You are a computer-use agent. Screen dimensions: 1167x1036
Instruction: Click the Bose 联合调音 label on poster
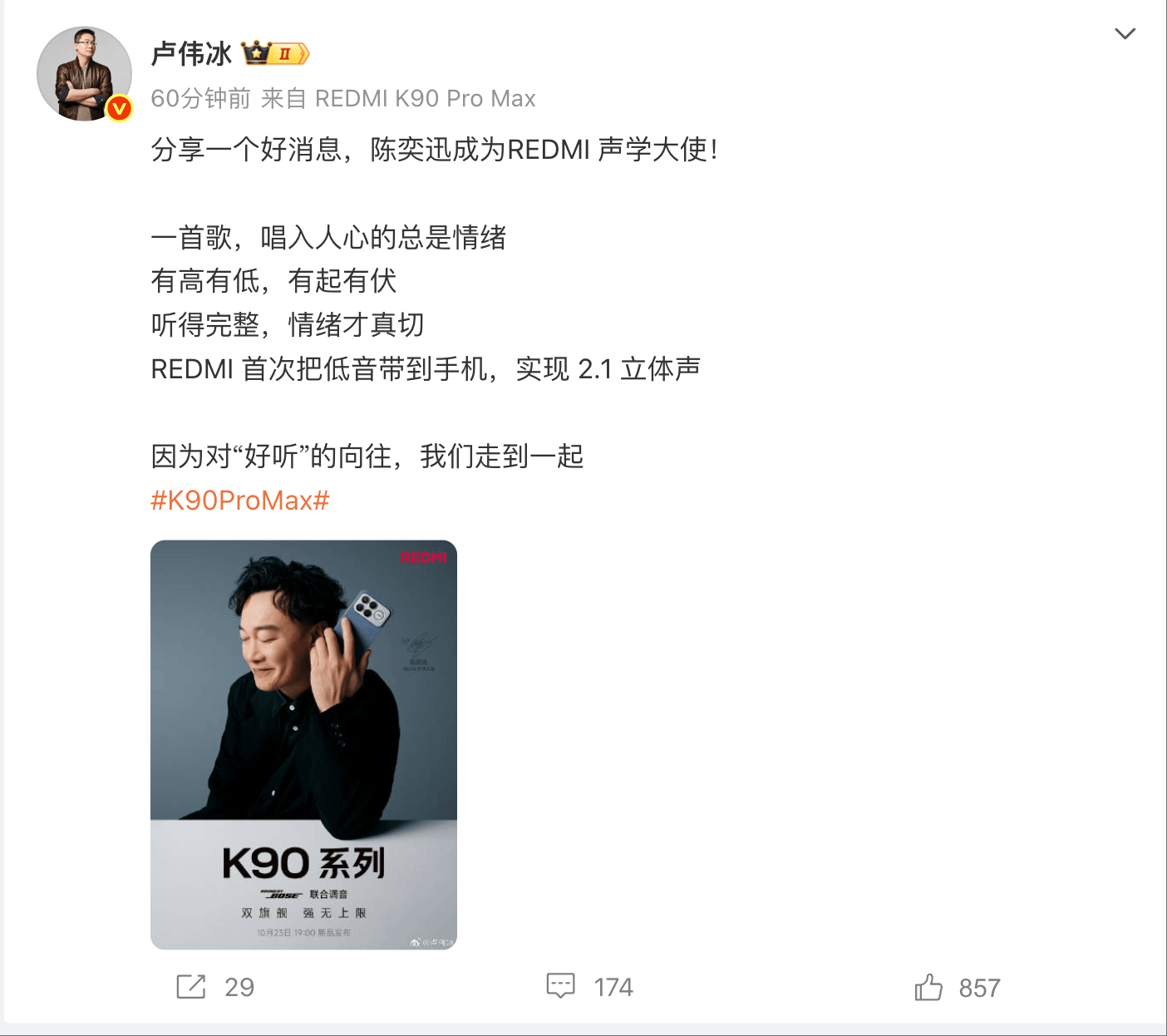pos(304,895)
